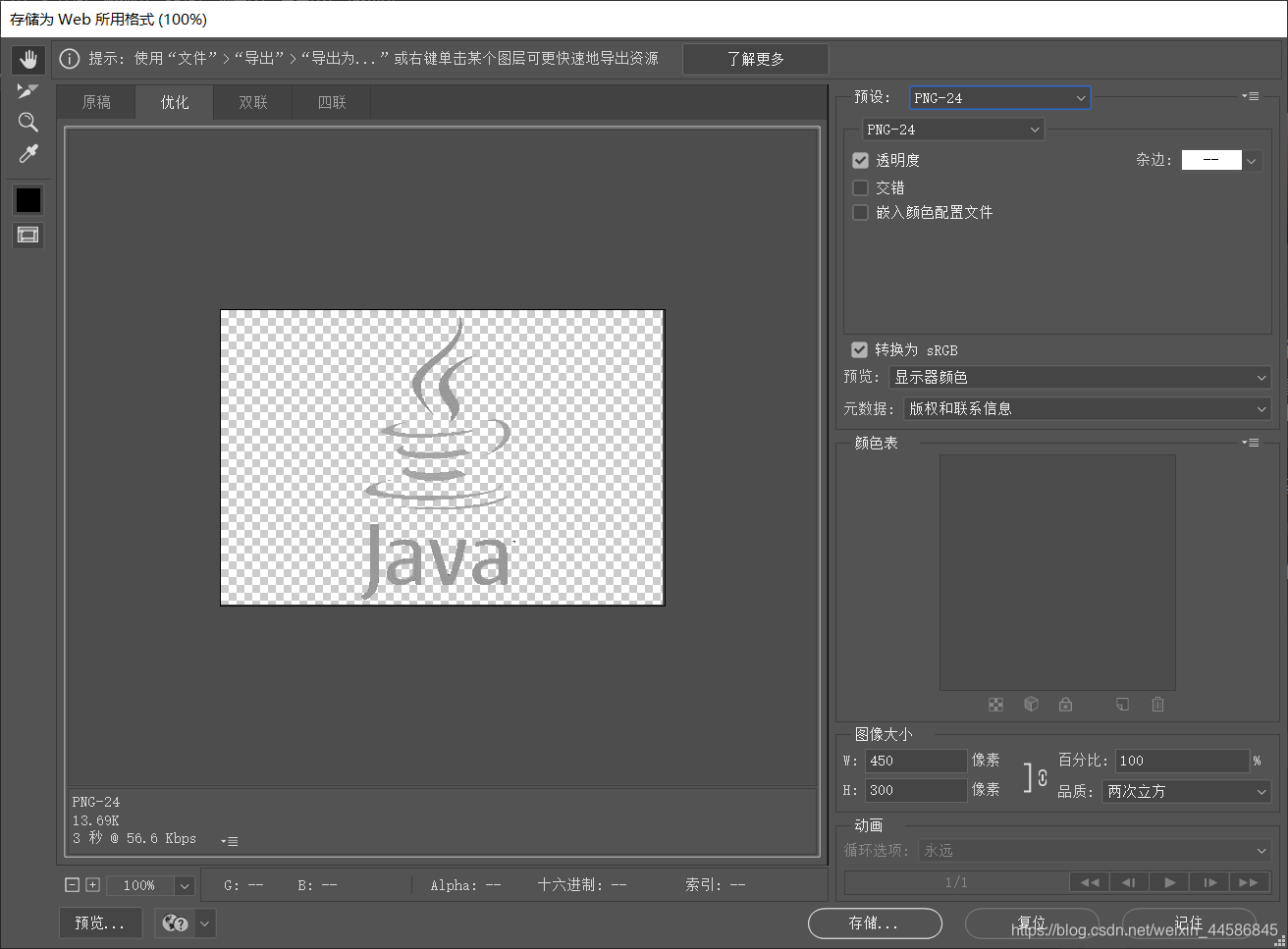1288x949 pixels.
Task: Click the Java logo image preview
Action: 443,457
